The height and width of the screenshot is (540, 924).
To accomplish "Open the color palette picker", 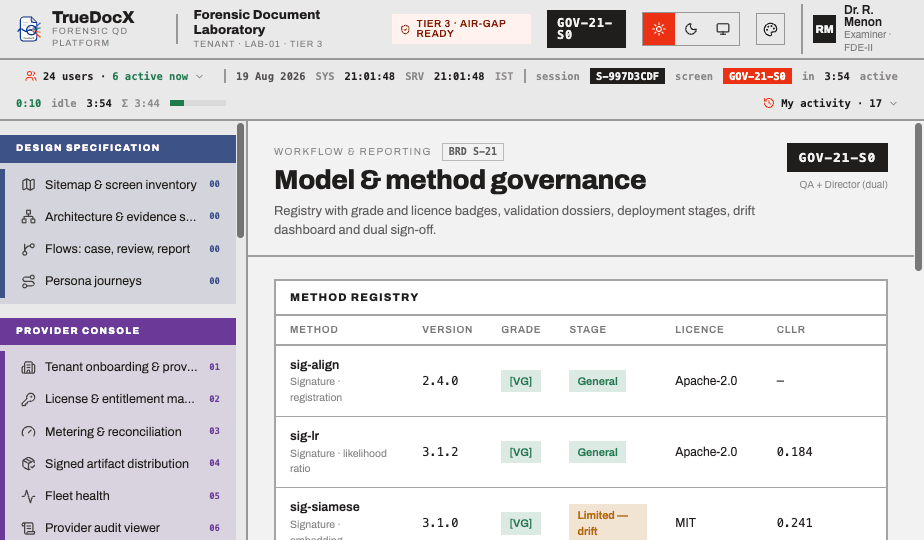I will tap(770, 29).
